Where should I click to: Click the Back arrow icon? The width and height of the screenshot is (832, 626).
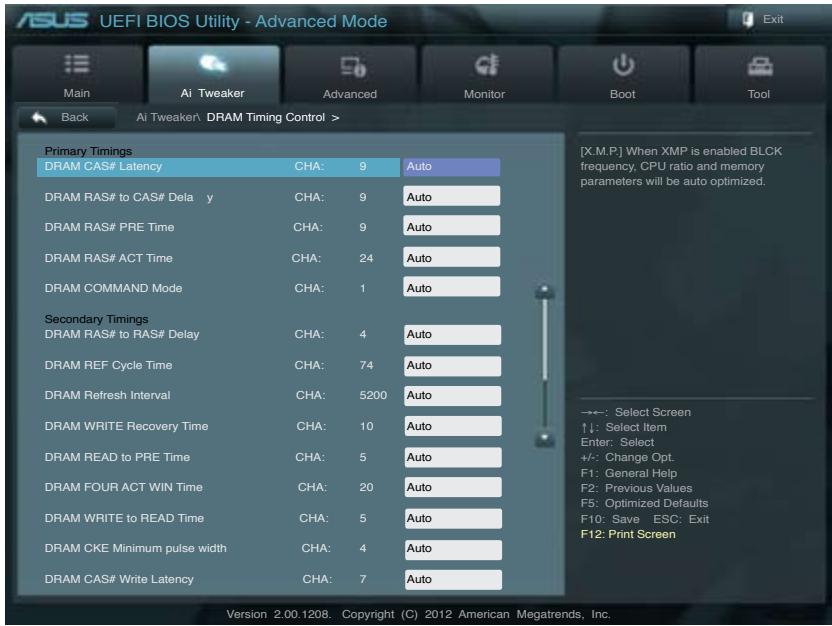click(x=39, y=117)
